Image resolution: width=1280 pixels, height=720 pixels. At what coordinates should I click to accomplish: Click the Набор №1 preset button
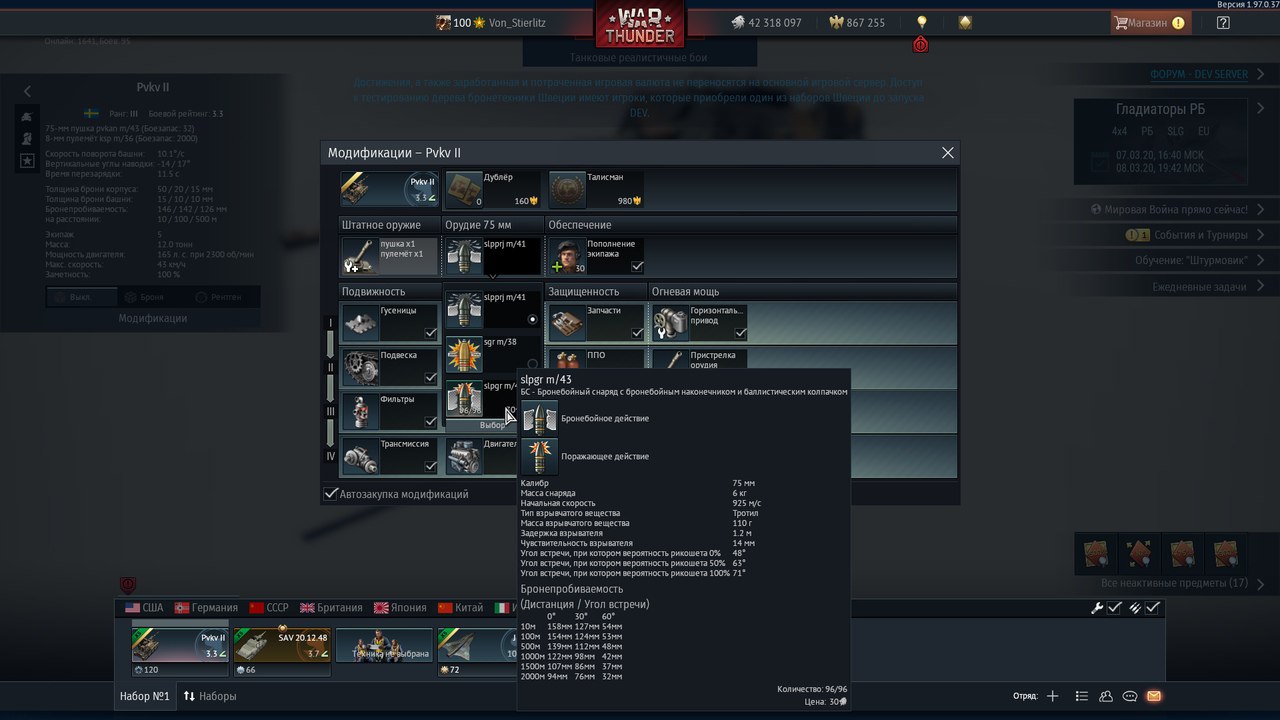145,696
